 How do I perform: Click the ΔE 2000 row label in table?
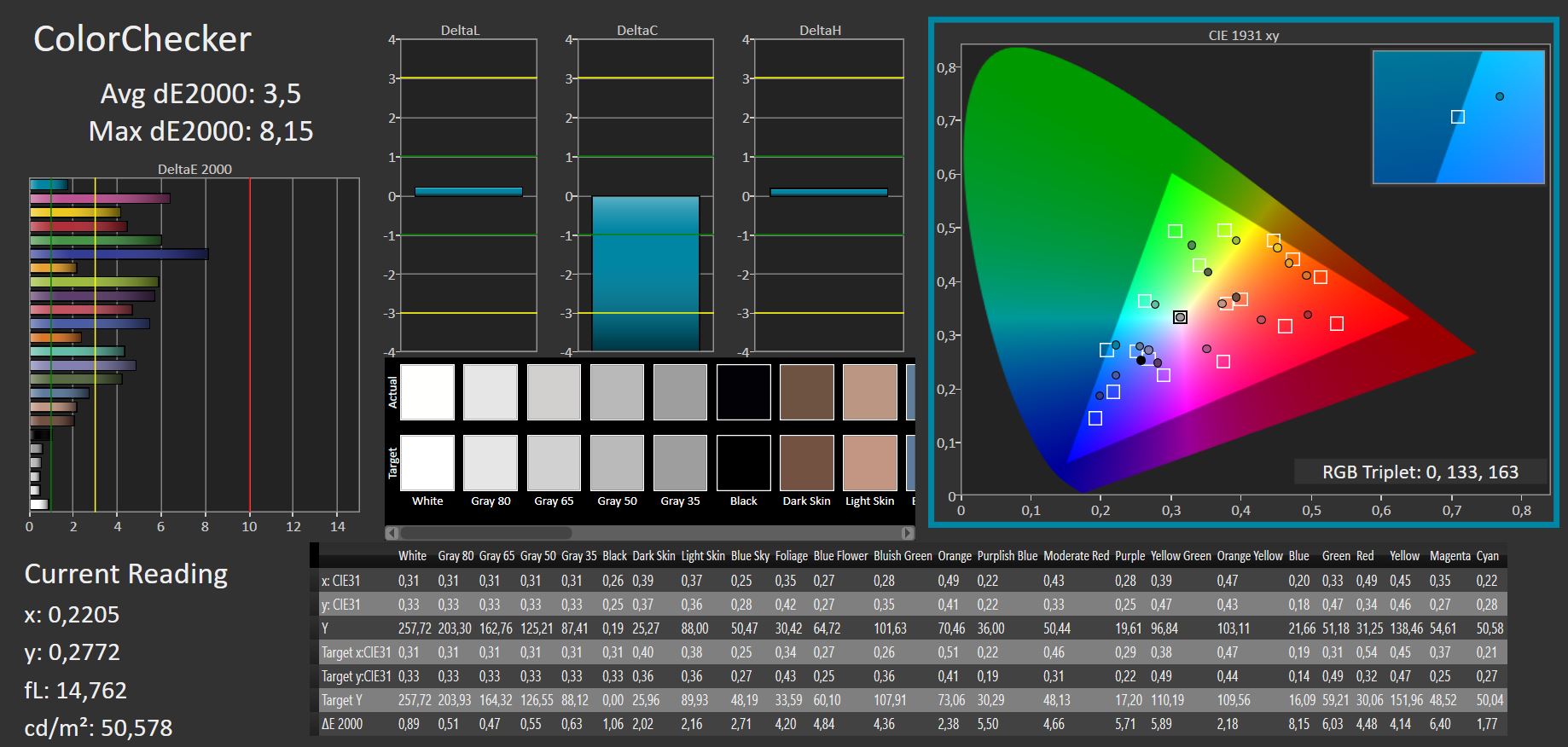tap(342, 724)
